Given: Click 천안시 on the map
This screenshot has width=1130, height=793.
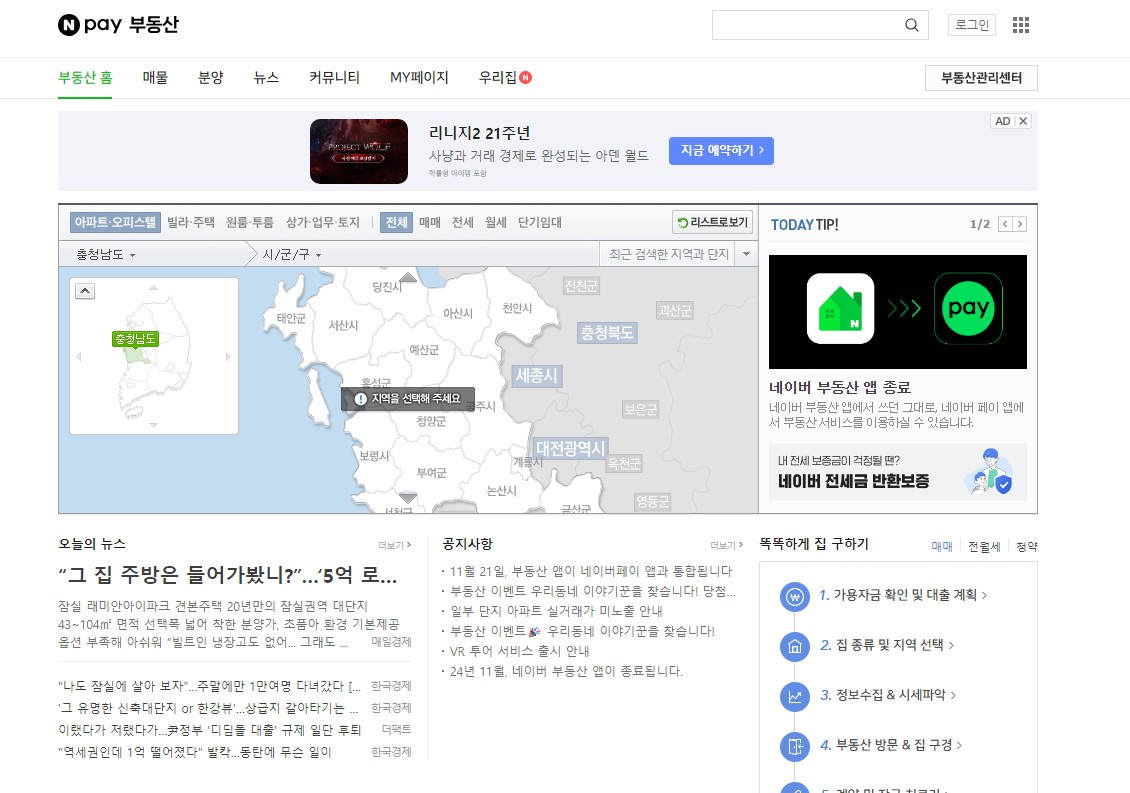Looking at the screenshot, I should click(x=517, y=309).
